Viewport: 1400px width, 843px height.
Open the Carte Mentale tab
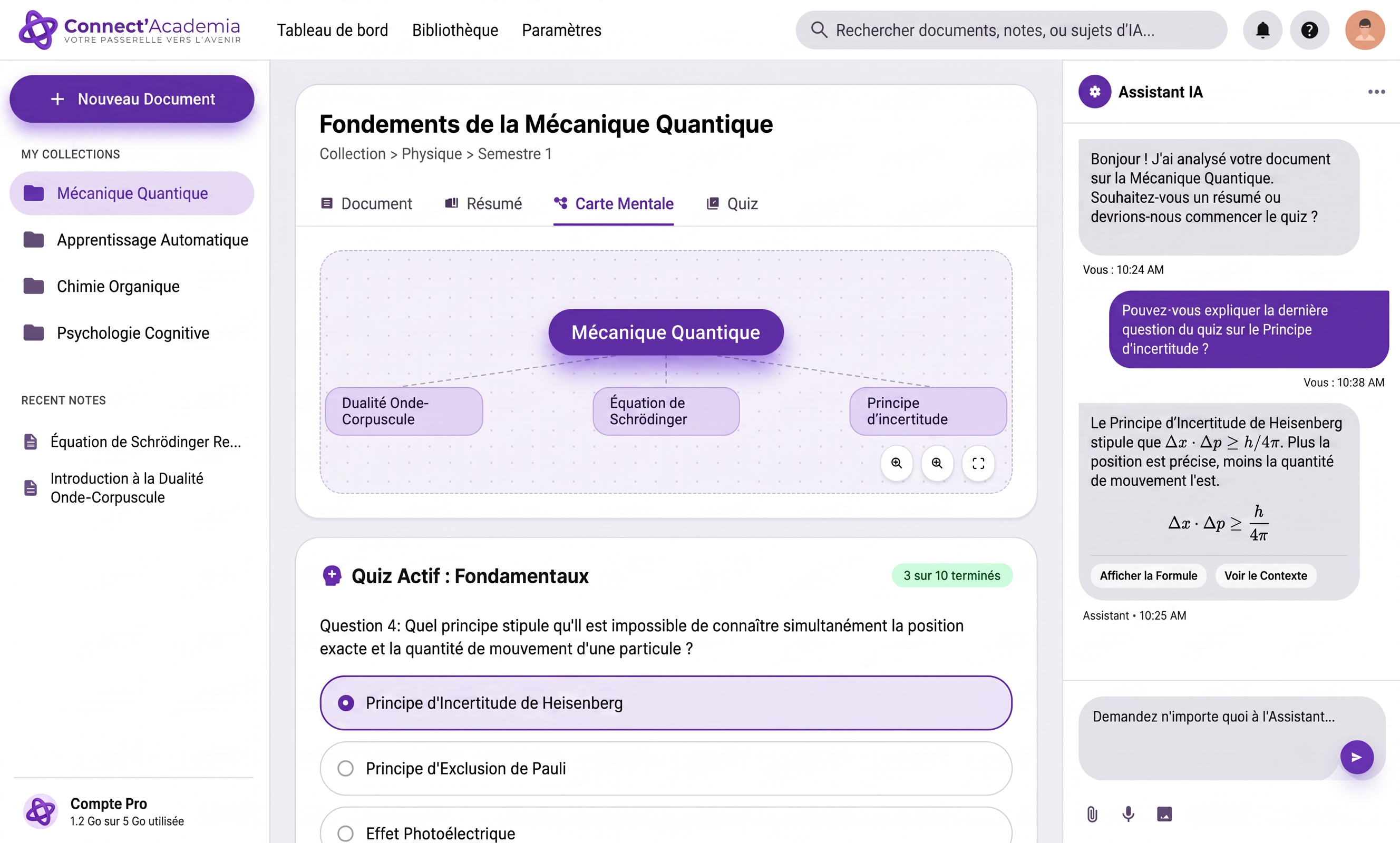[x=614, y=203]
